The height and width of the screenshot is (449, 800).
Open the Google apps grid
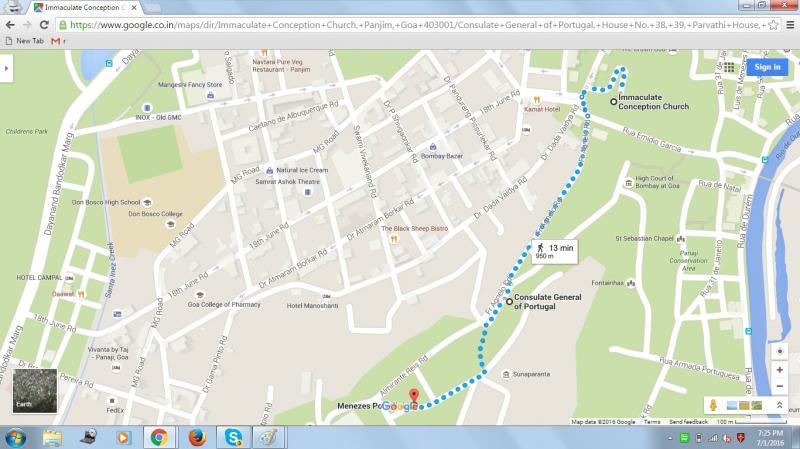(731, 67)
